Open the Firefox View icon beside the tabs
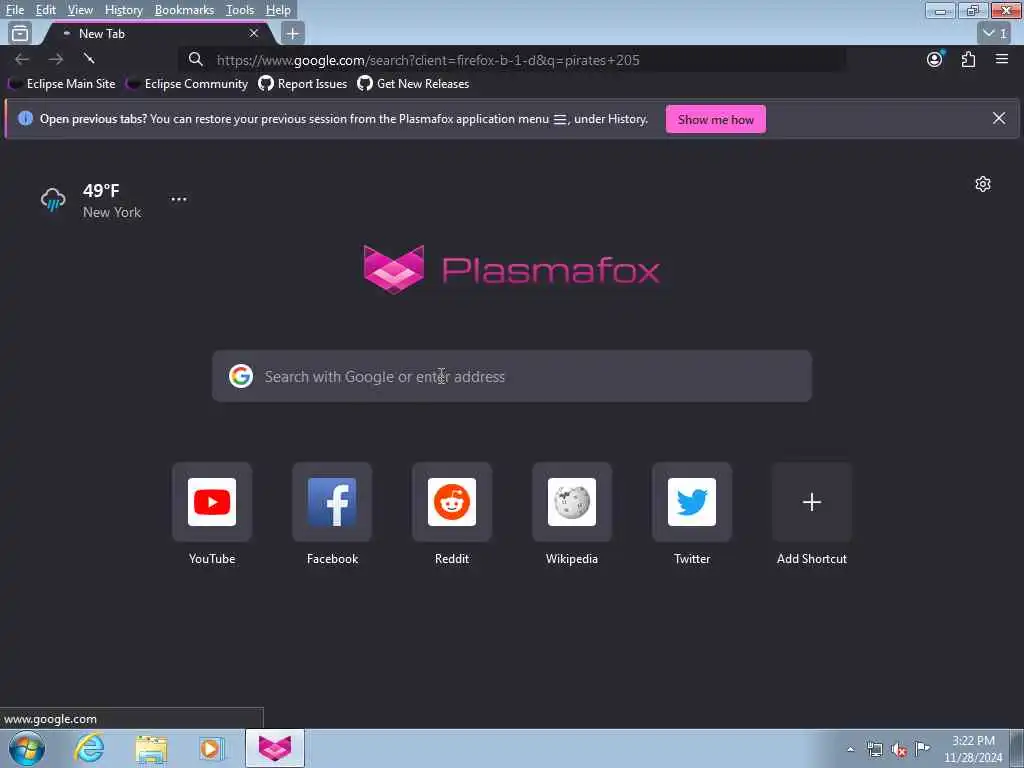The width and height of the screenshot is (1024, 768). click(20, 33)
